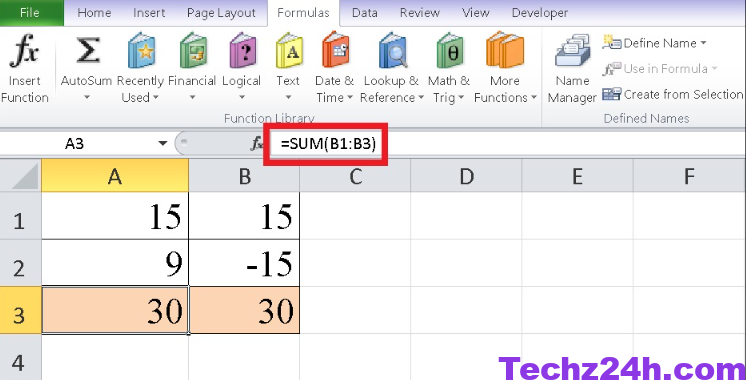Screen dimensions: 746x380
Task: Click the Create from Selection button
Action: coord(673,94)
